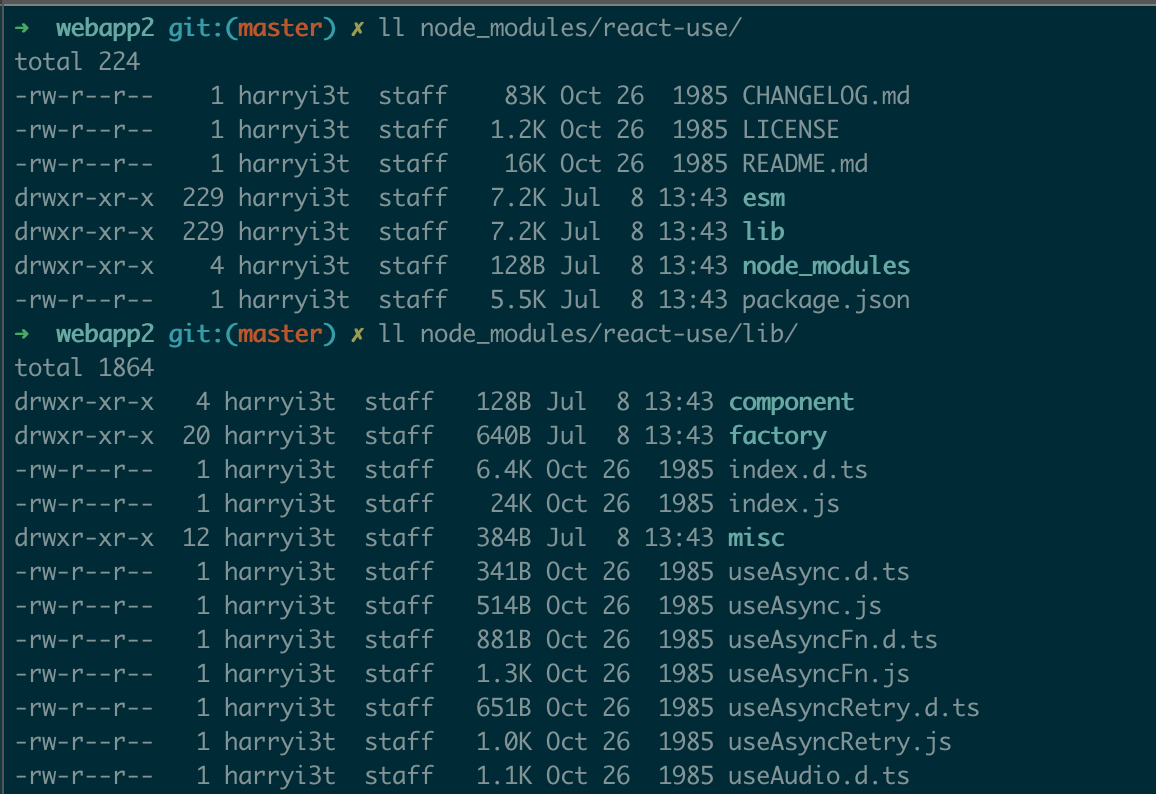Click the 5.5K size of package.json
Viewport: 1156px width, 794px height.
point(518,299)
